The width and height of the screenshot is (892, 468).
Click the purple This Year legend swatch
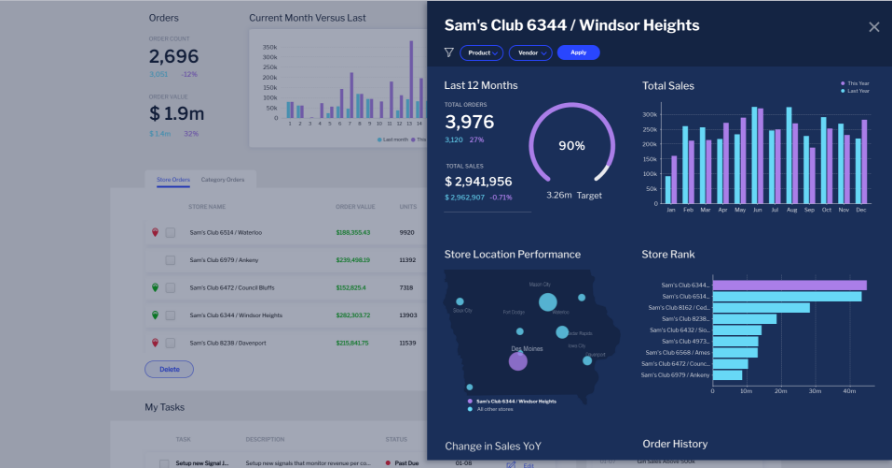click(844, 83)
